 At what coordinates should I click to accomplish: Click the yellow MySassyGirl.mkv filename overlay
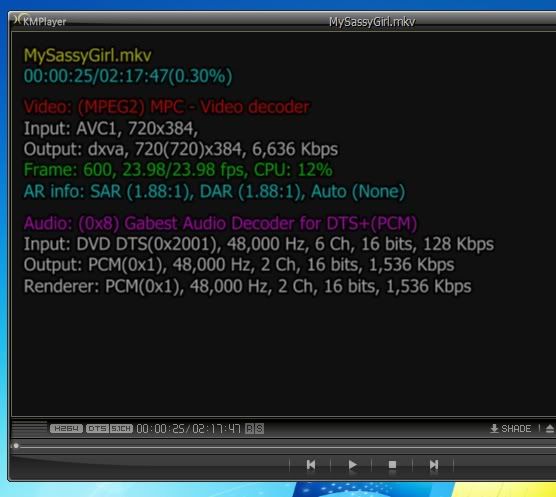coord(88,56)
